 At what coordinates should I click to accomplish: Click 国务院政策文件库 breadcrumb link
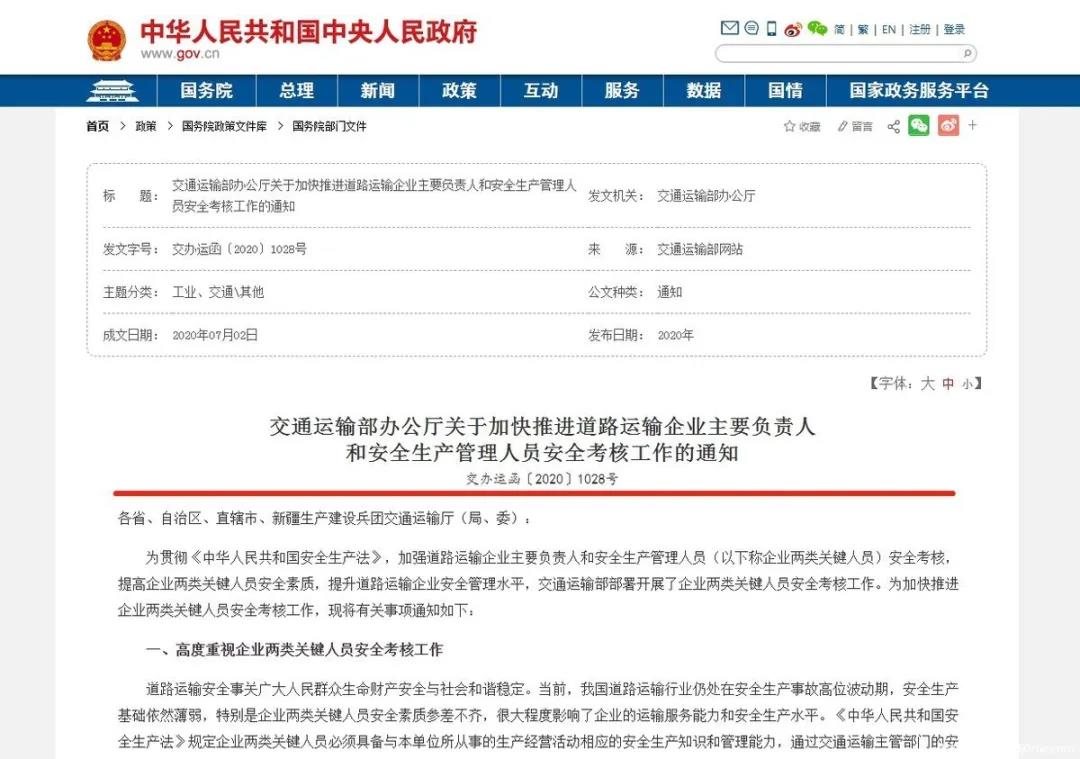pos(224,126)
